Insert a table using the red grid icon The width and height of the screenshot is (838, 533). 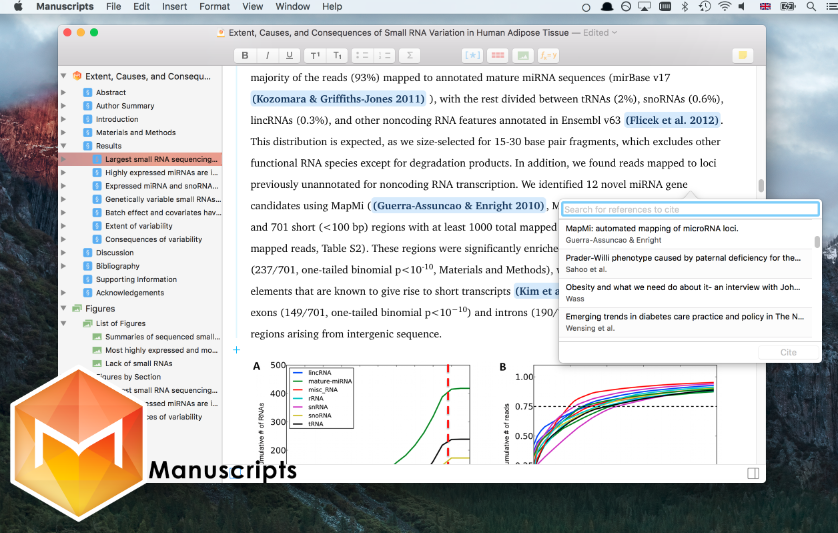[498, 55]
